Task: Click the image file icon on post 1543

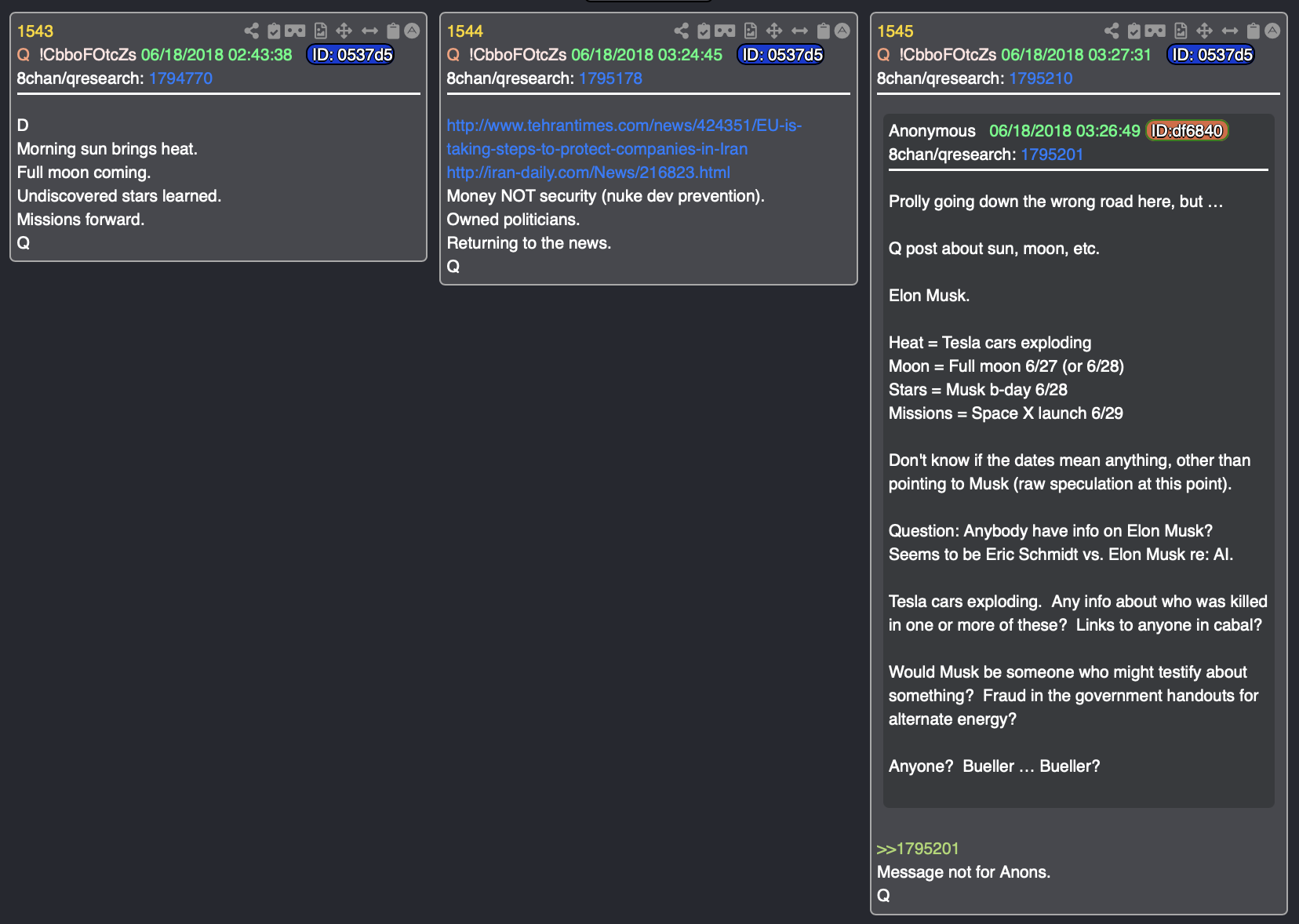Action: [320, 31]
